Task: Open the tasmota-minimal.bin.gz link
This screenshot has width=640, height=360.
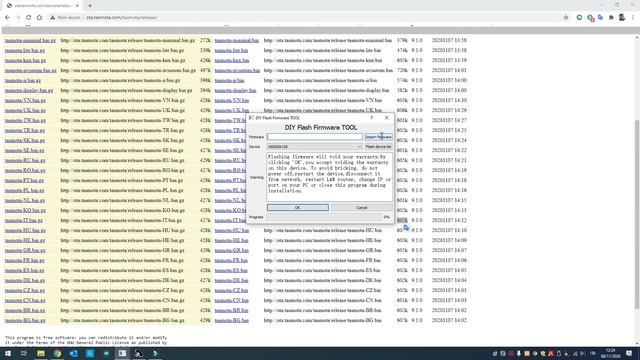Action: 30,40
